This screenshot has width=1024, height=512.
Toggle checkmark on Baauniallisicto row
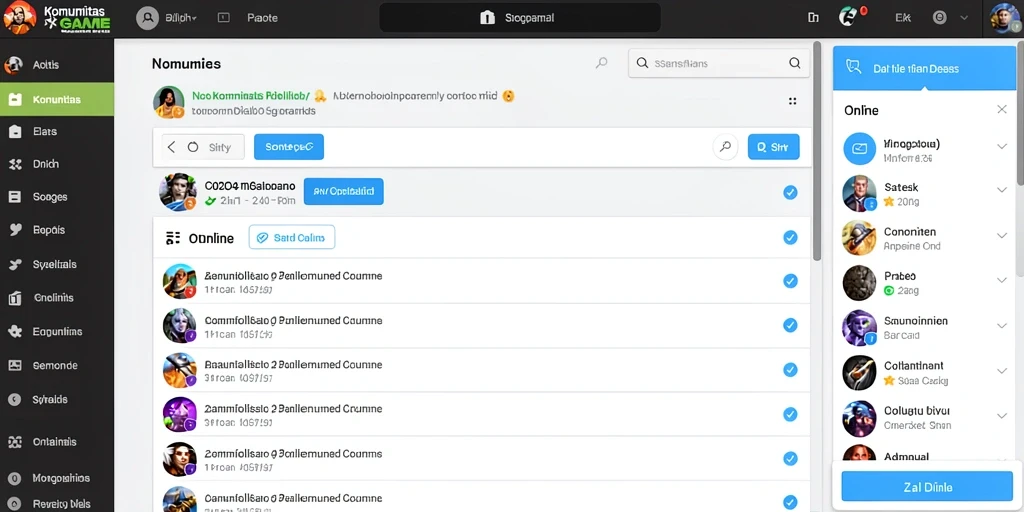(790, 370)
